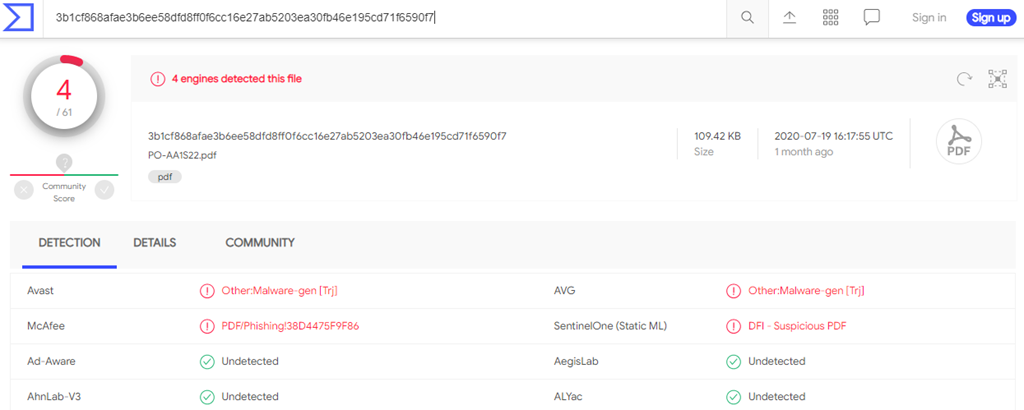
Task: Click the community score question marker
Action: click(x=64, y=162)
